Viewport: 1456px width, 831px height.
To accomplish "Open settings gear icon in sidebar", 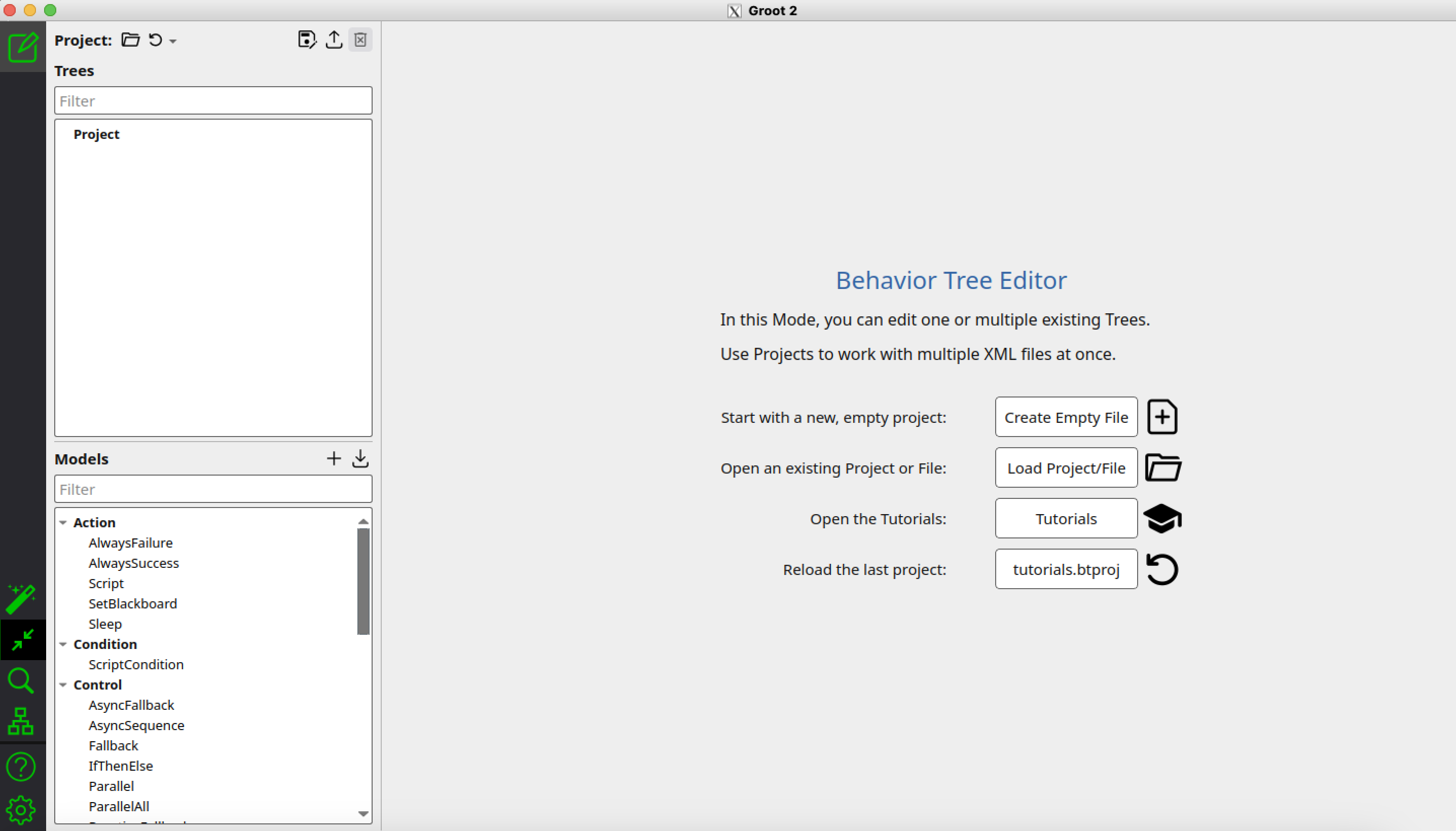I will (x=21, y=810).
